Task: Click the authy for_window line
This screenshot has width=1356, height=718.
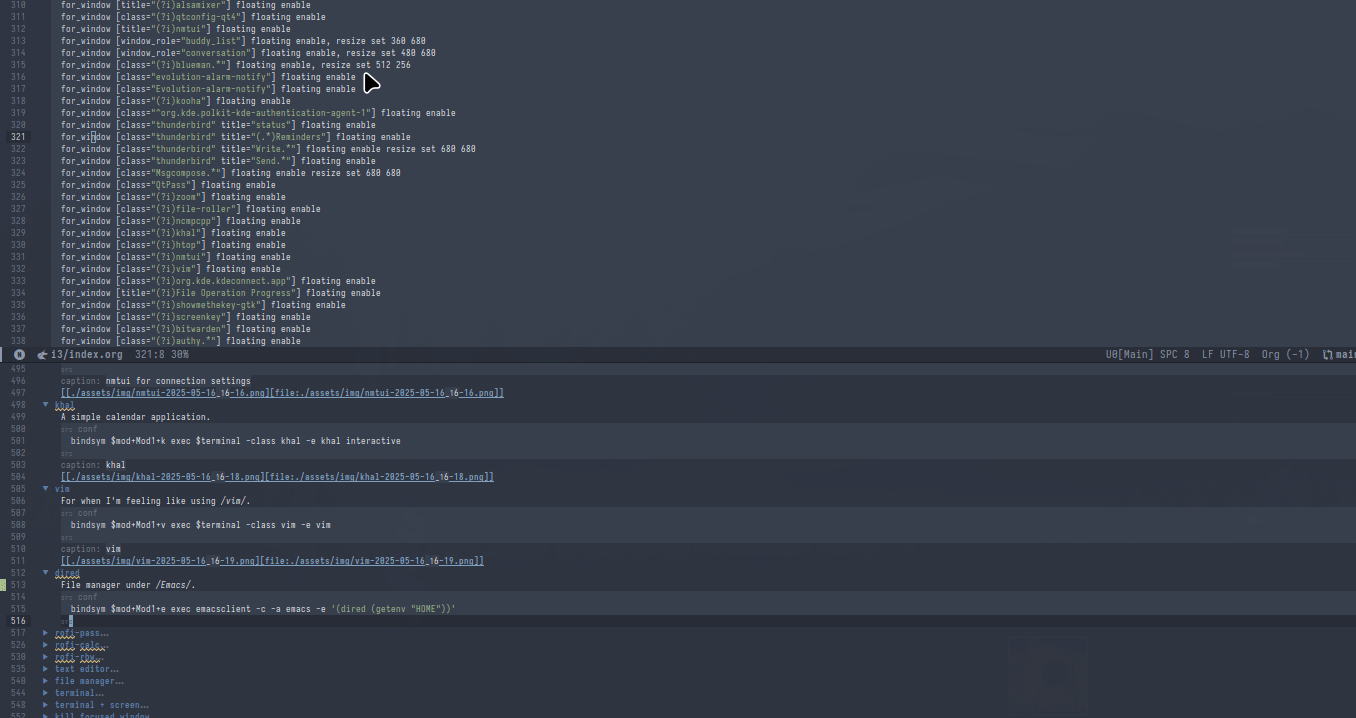Action: [180, 341]
